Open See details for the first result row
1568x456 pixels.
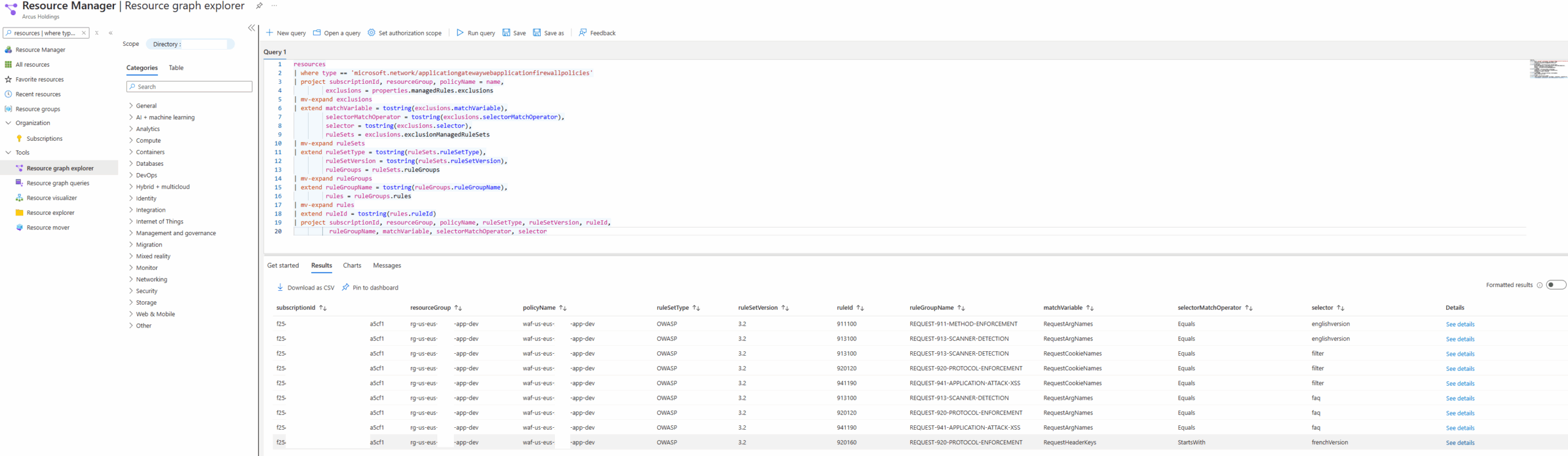[x=1460, y=324]
